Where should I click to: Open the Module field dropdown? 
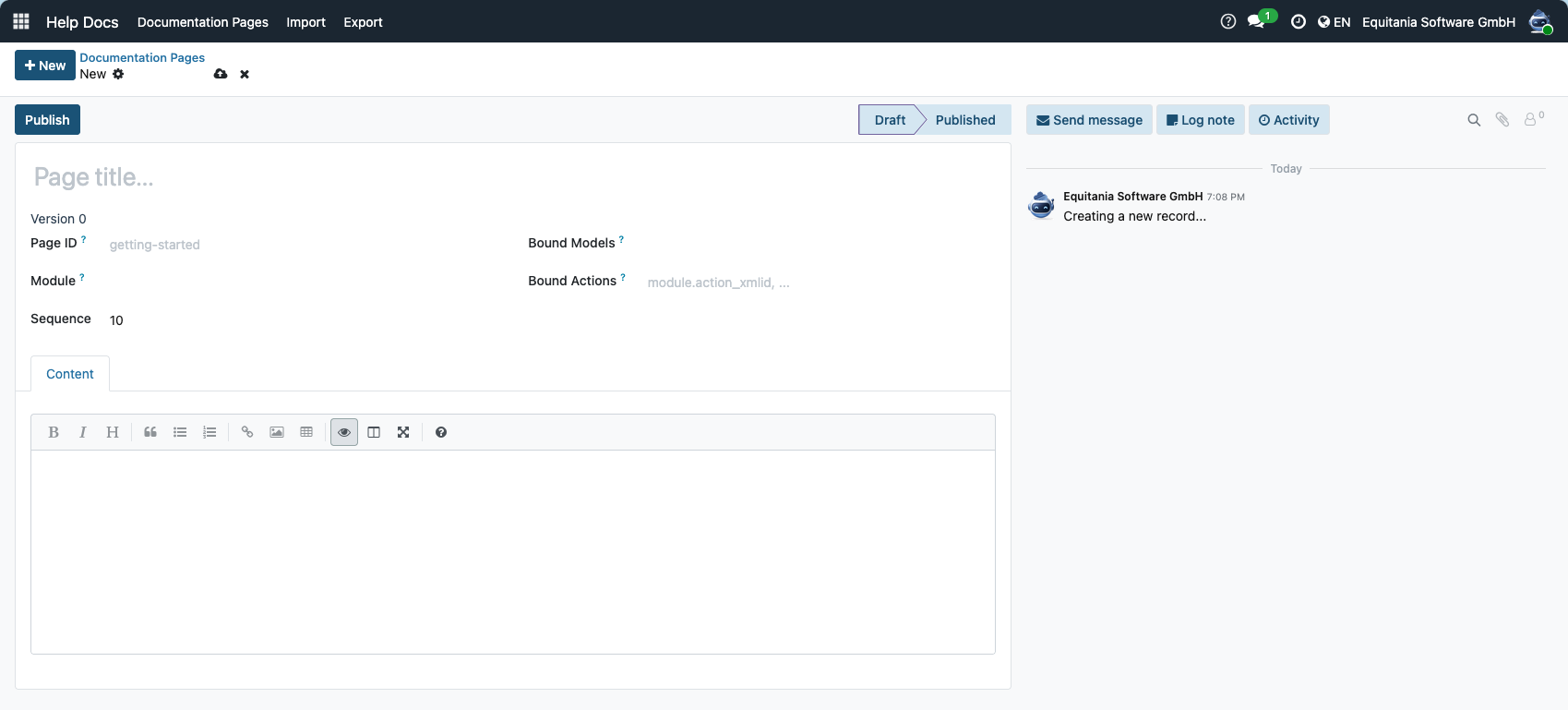point(305,282)
